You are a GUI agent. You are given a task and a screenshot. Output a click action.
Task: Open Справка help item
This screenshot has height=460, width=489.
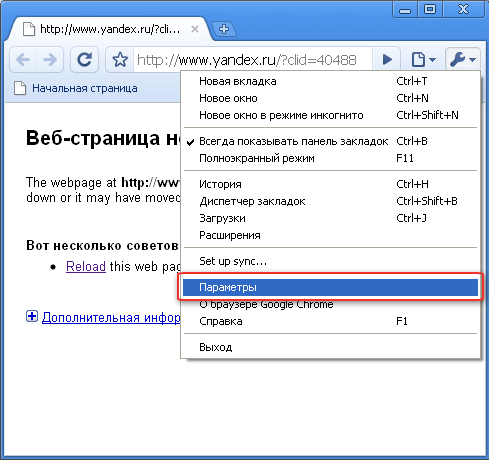pyautogui.click(x=330, y=321)
